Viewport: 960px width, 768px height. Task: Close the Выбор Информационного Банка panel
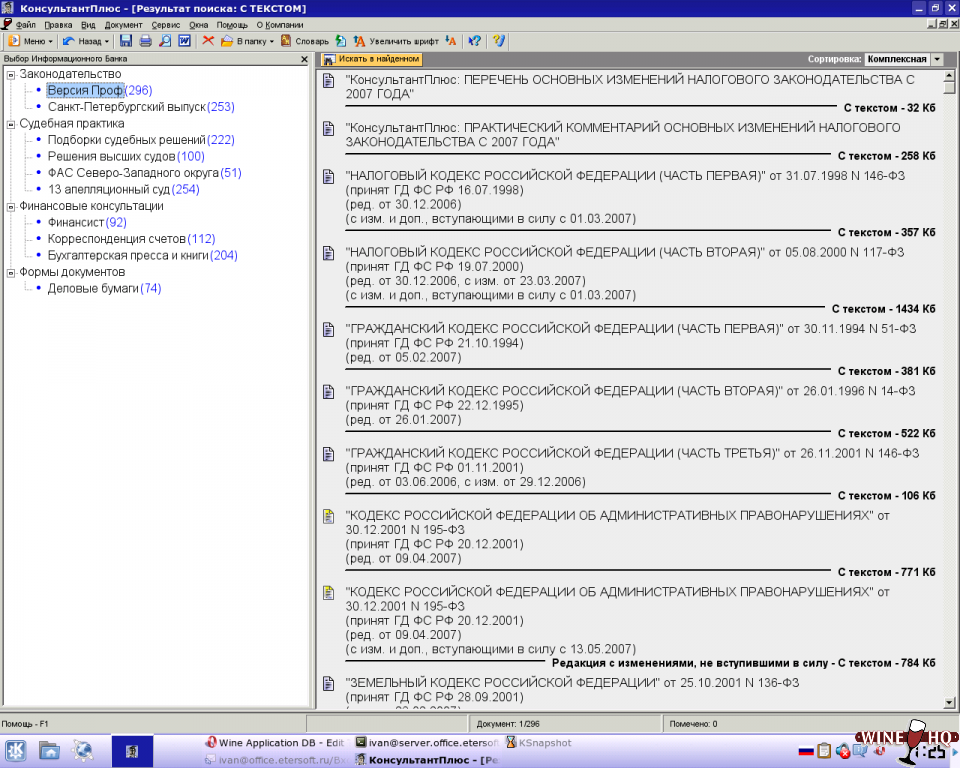pos(305,60)
